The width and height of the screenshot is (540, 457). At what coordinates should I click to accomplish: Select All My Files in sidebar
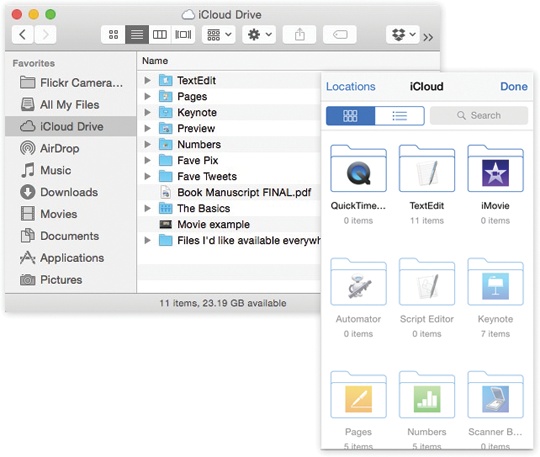click(71, 105)
